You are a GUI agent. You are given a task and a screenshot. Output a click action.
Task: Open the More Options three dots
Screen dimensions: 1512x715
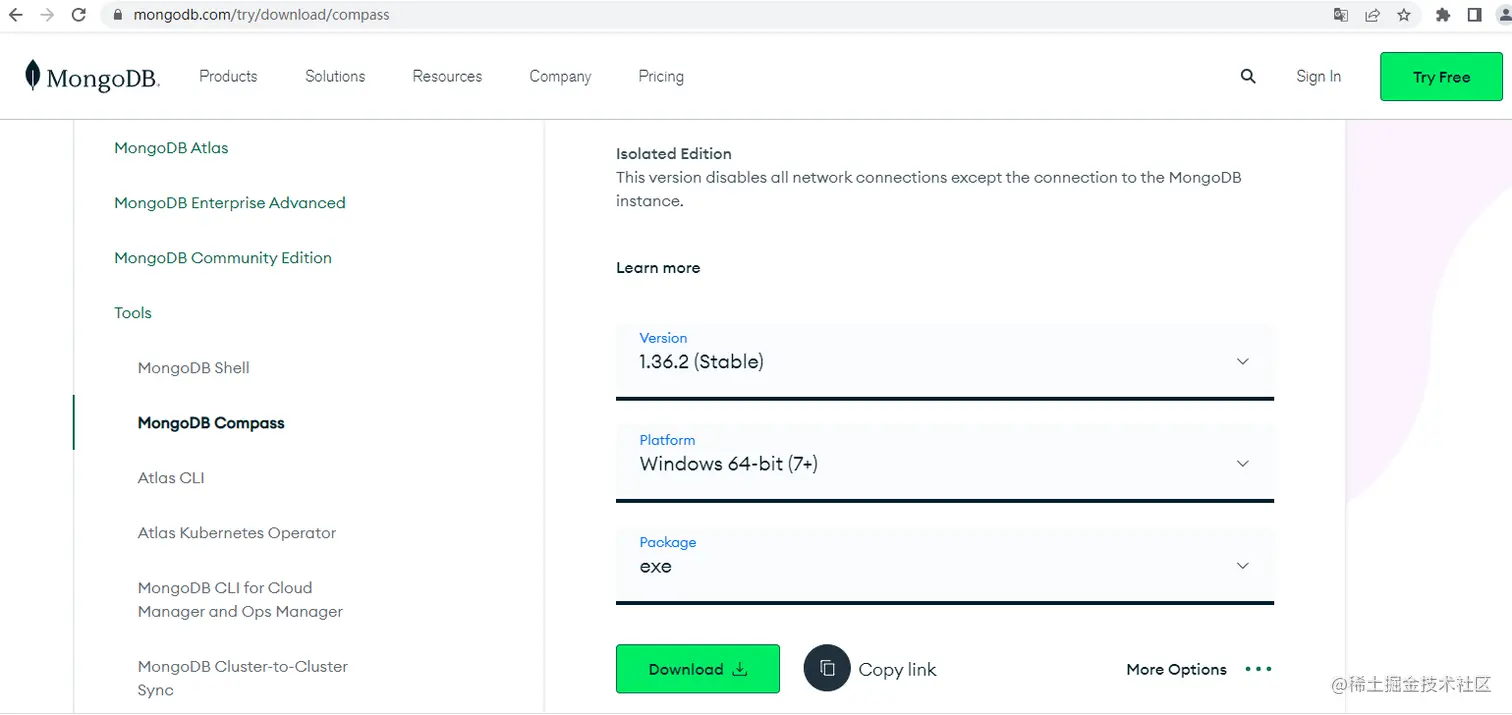pyautogui.click(x=1258, y=669)
